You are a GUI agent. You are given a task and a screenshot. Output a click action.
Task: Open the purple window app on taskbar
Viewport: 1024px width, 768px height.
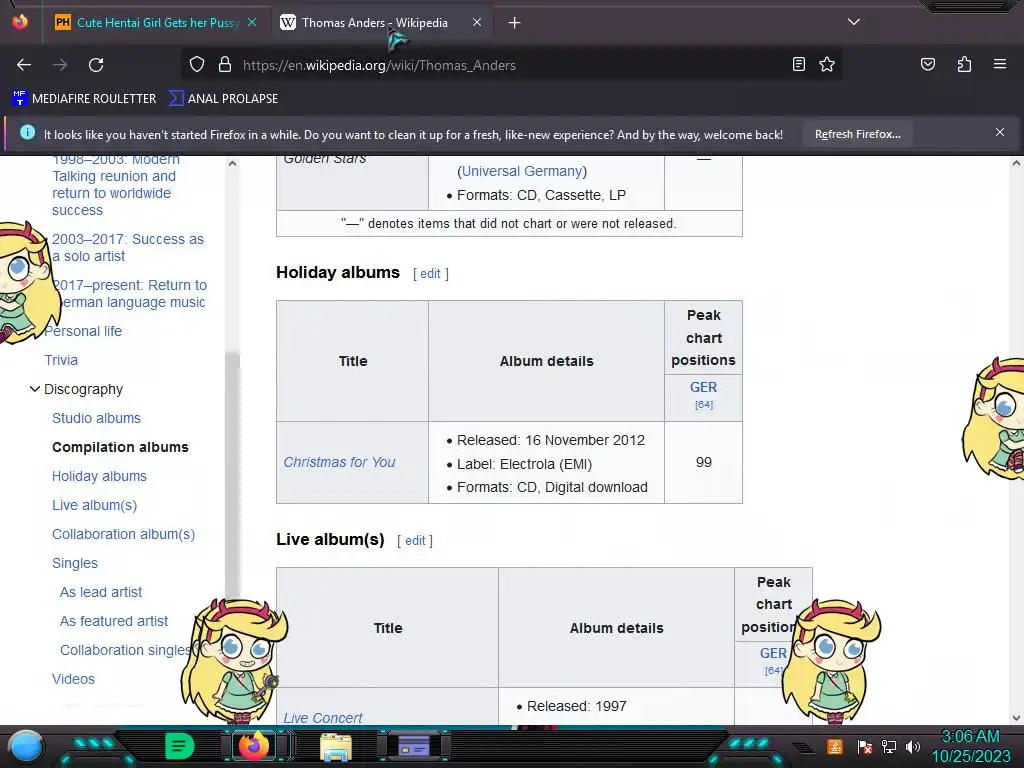[413, 746]
